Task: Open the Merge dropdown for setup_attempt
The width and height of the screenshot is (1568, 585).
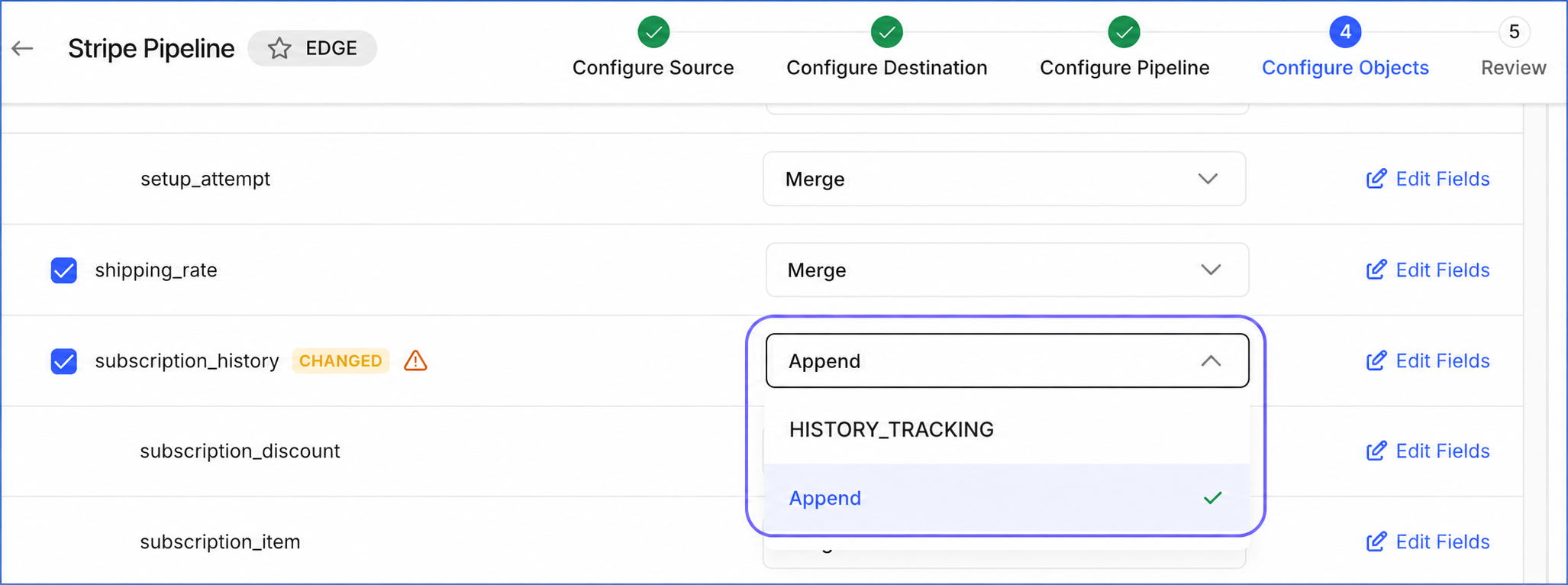Action: click(1005, 179)
